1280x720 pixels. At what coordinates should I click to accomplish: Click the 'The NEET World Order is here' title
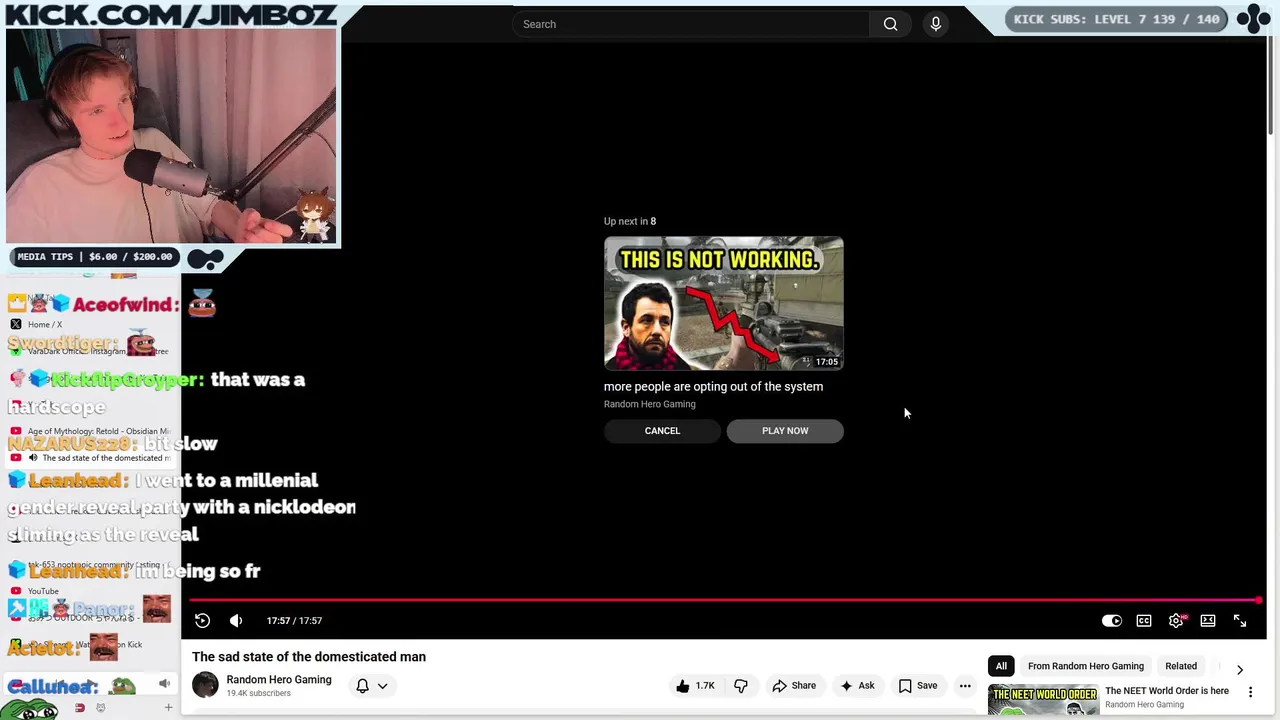point(1167,691)
